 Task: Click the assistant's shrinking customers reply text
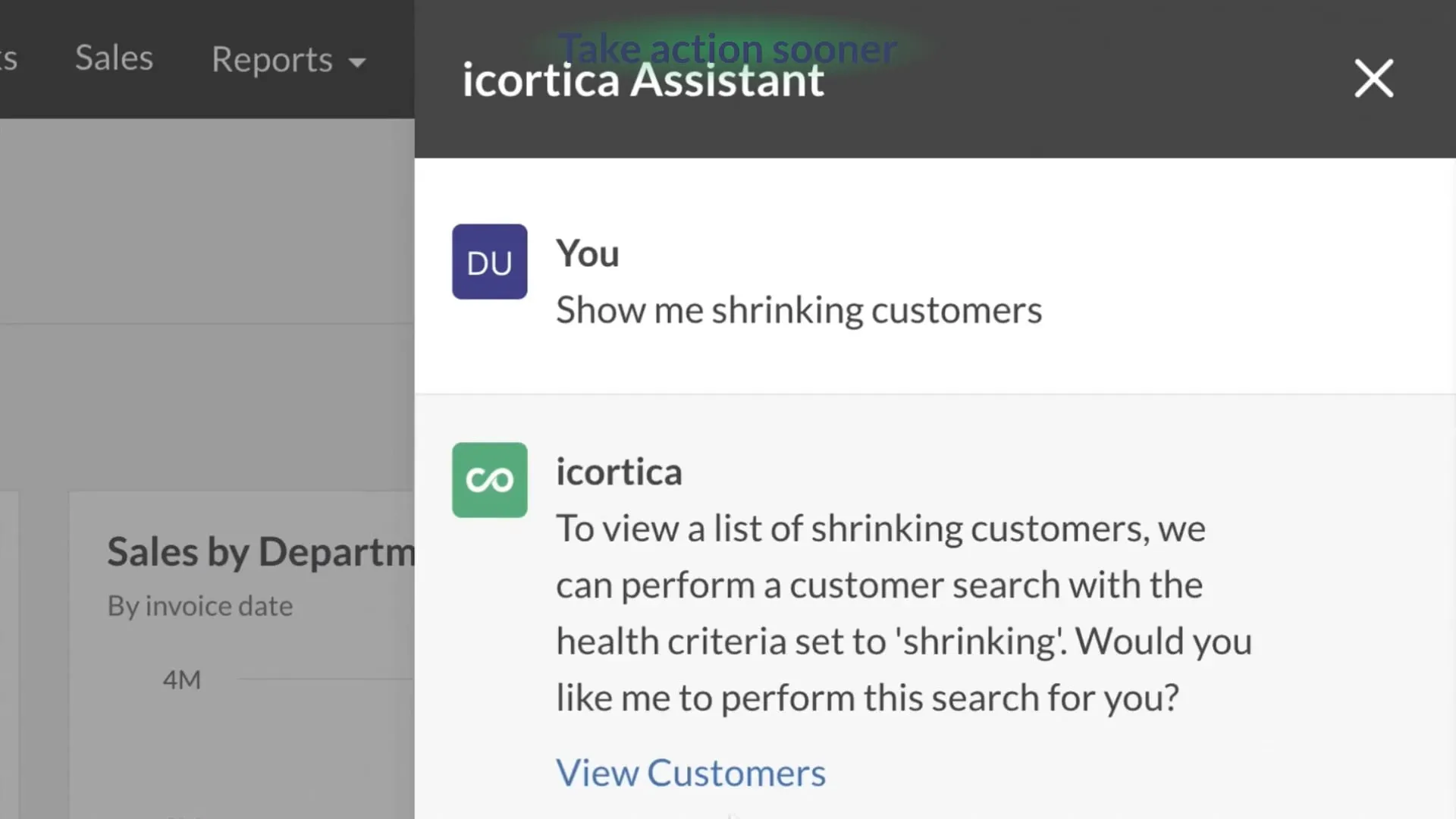[904, 613]
